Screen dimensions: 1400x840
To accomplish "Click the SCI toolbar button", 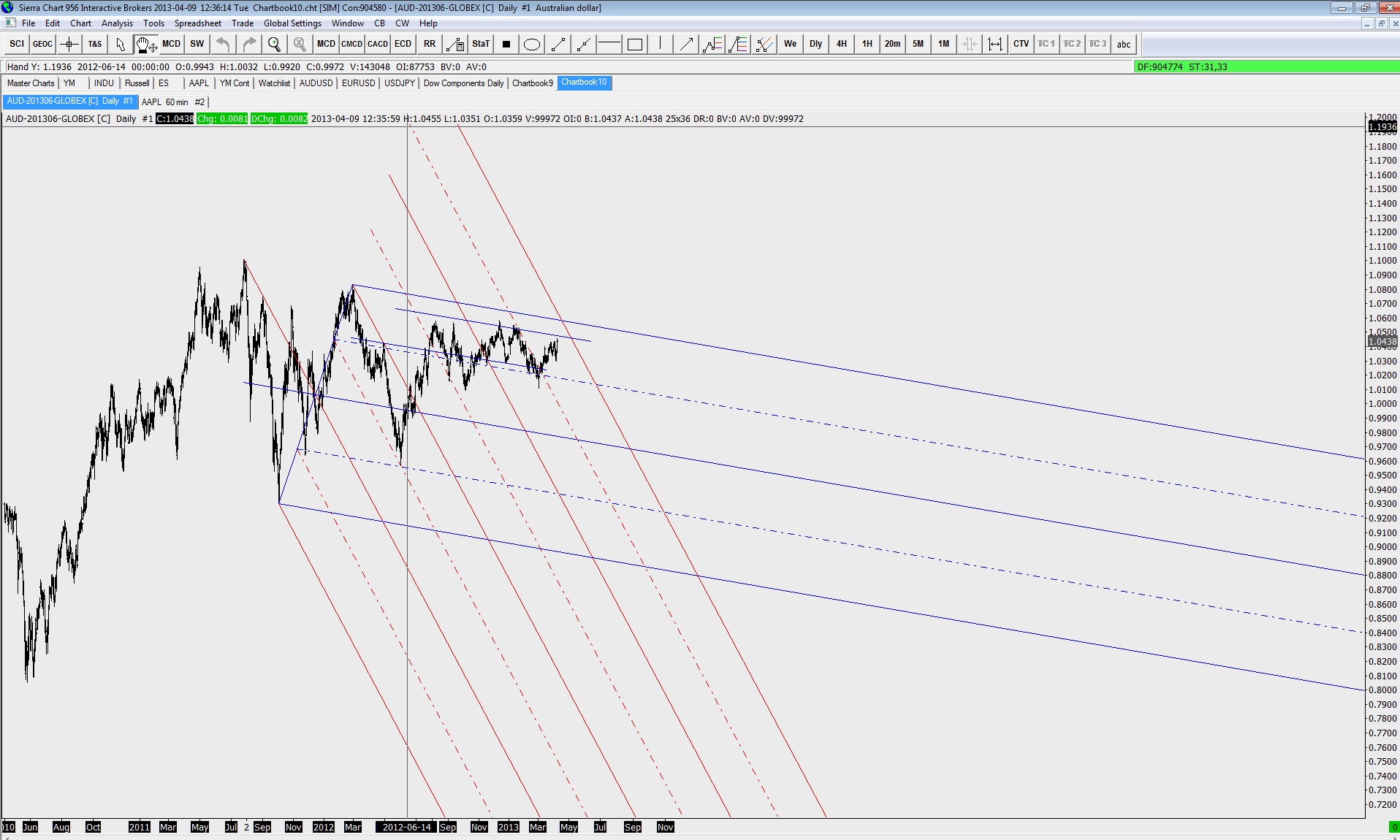I will tap(17, 44).
